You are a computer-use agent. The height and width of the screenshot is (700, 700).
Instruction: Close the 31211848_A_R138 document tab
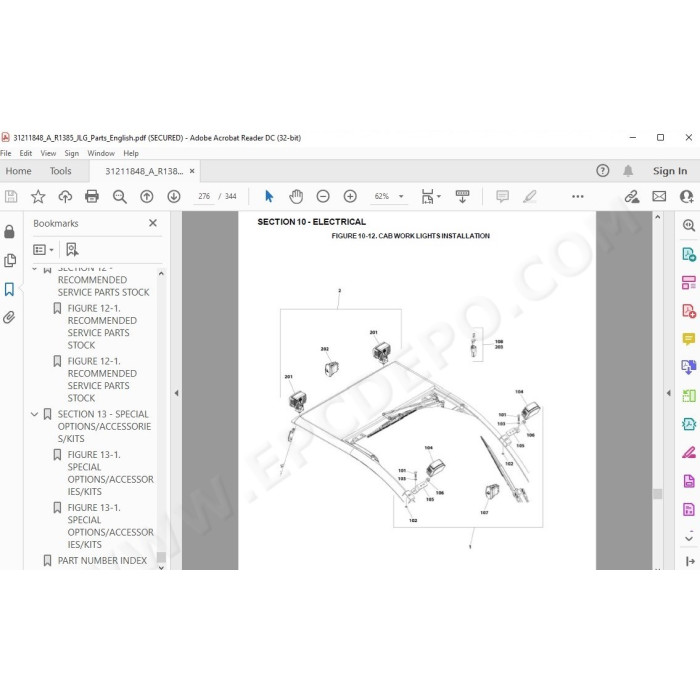tap(192, 171)
